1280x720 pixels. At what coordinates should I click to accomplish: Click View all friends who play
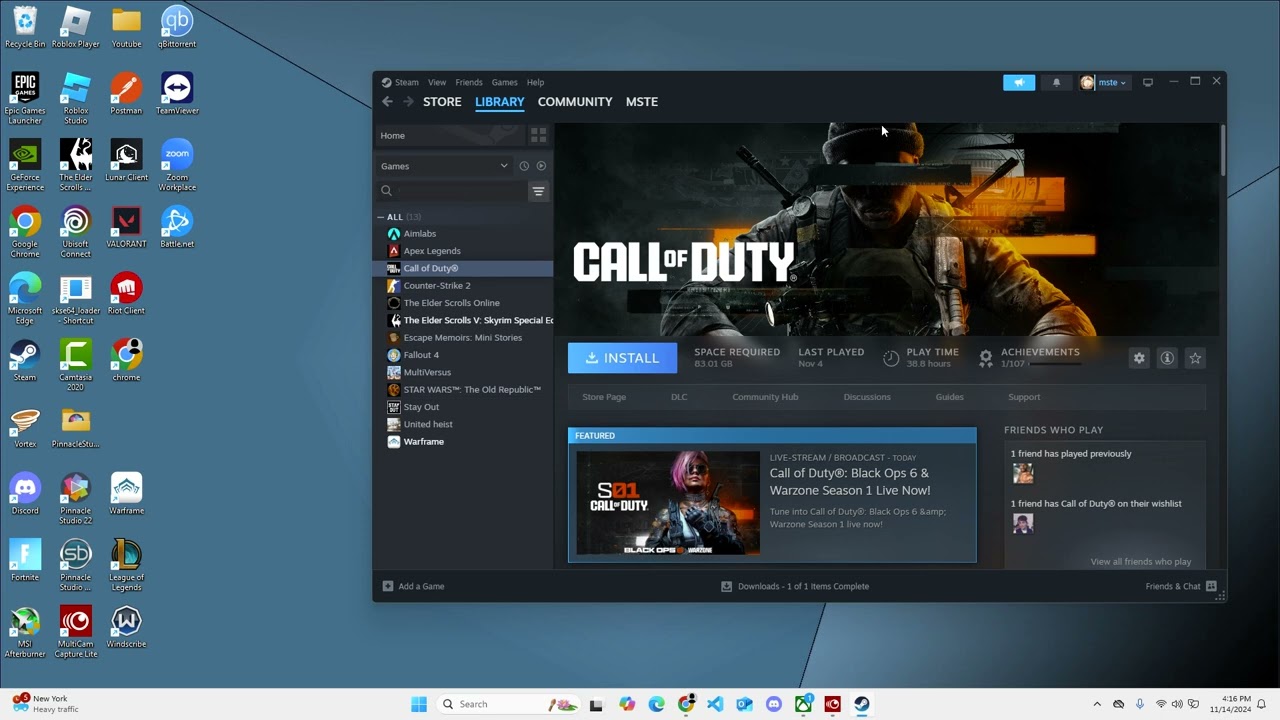[x=1141, y=562]
